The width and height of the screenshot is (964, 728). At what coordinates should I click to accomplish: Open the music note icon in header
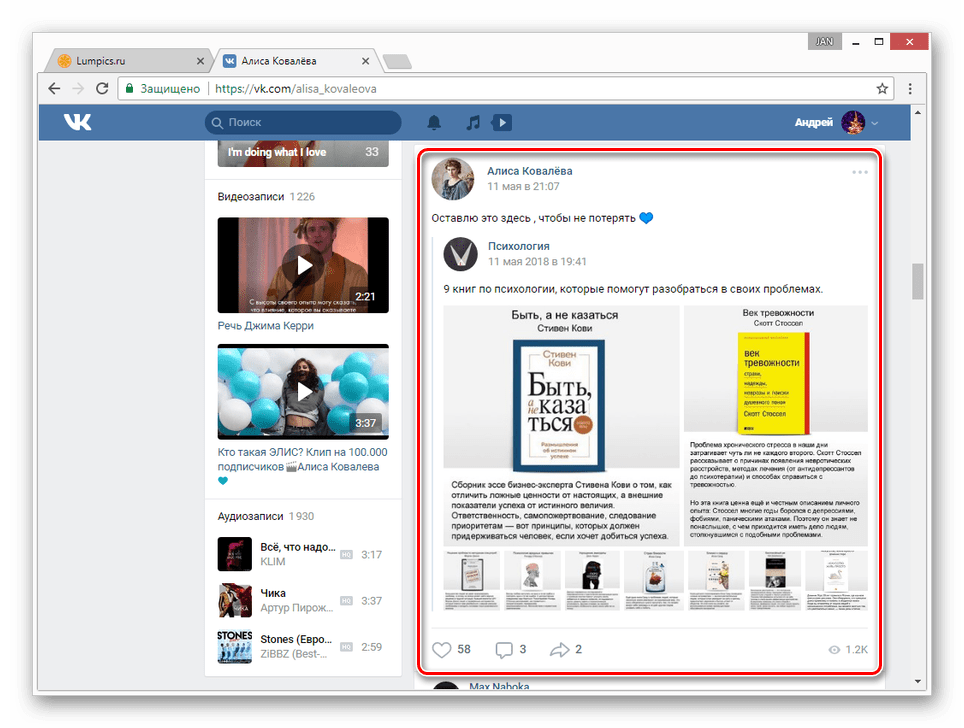[x=473, y=123]
